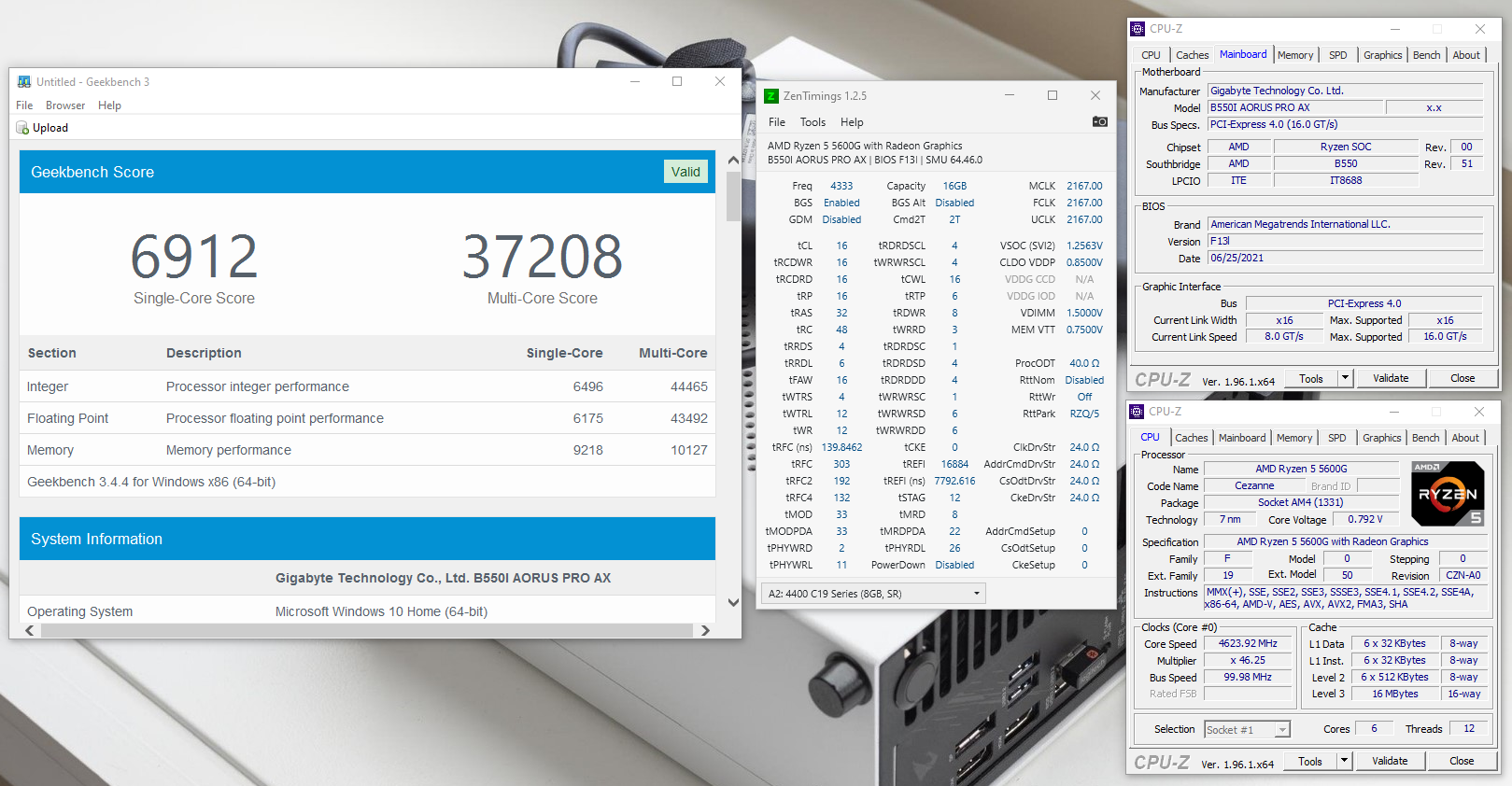Viewport: 1512px width, 786px height.
Task: Open Graphics tab in top CPU-Z window
Action: point(1382,55)
